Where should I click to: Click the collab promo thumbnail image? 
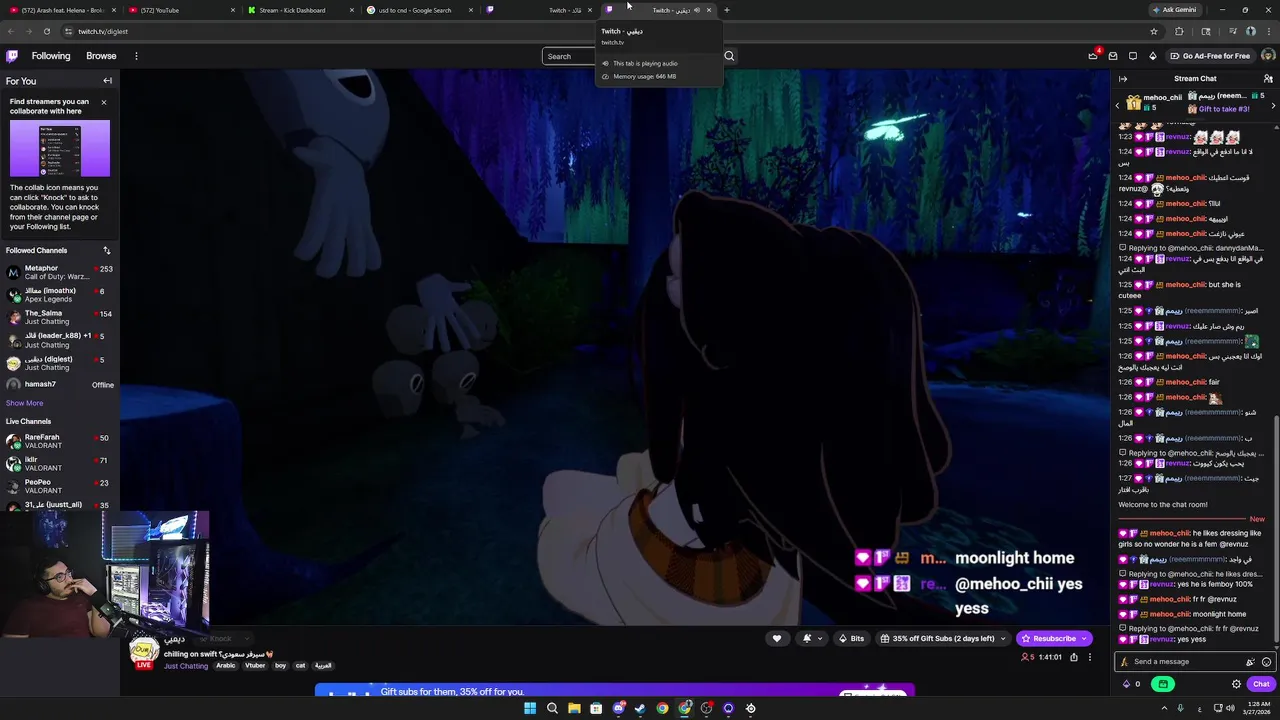tap(60, 148)
